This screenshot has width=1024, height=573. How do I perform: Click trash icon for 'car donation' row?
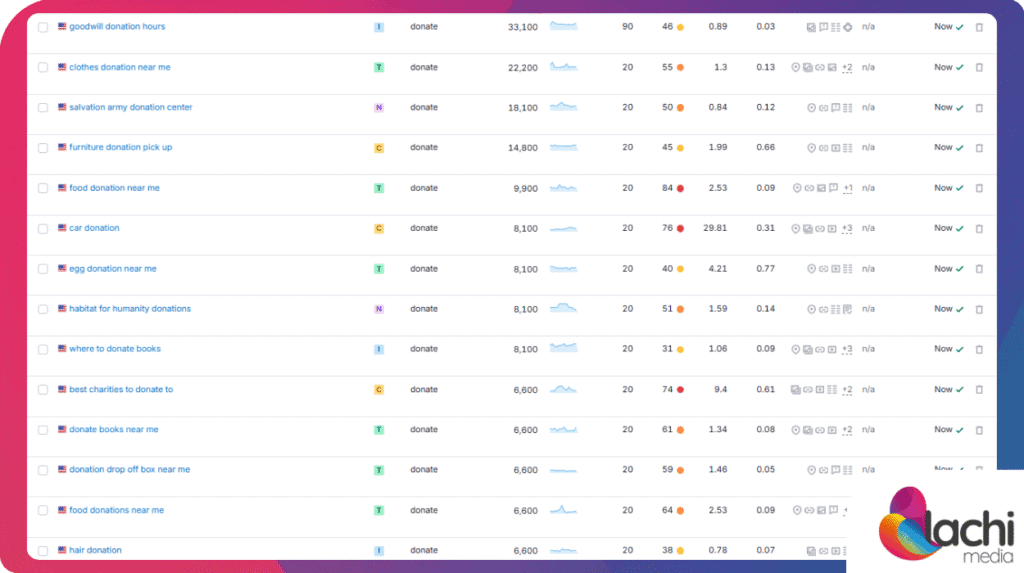coord(979,229)
